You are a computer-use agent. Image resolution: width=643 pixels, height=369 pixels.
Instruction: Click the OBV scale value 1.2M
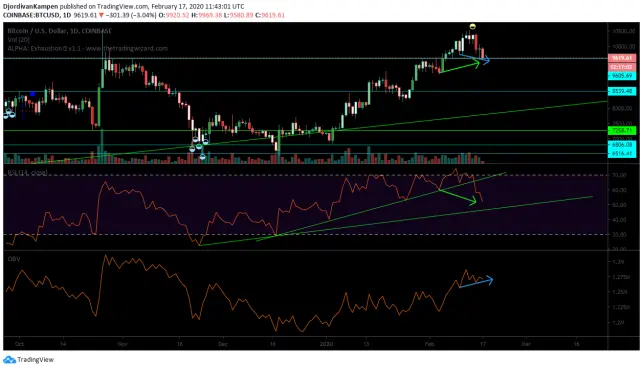click(618, 322)
